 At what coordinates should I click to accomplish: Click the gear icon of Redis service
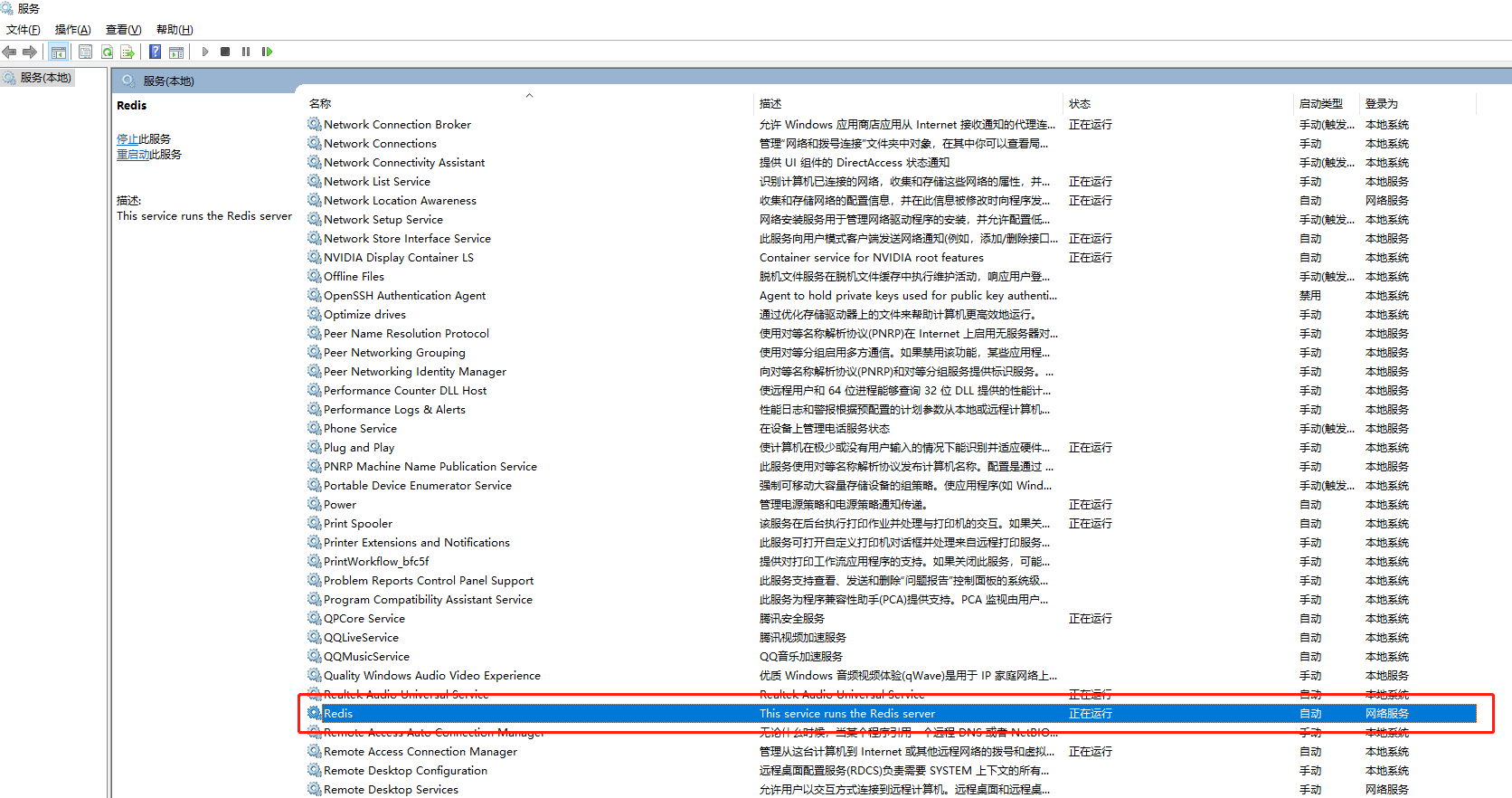point(315,713)
